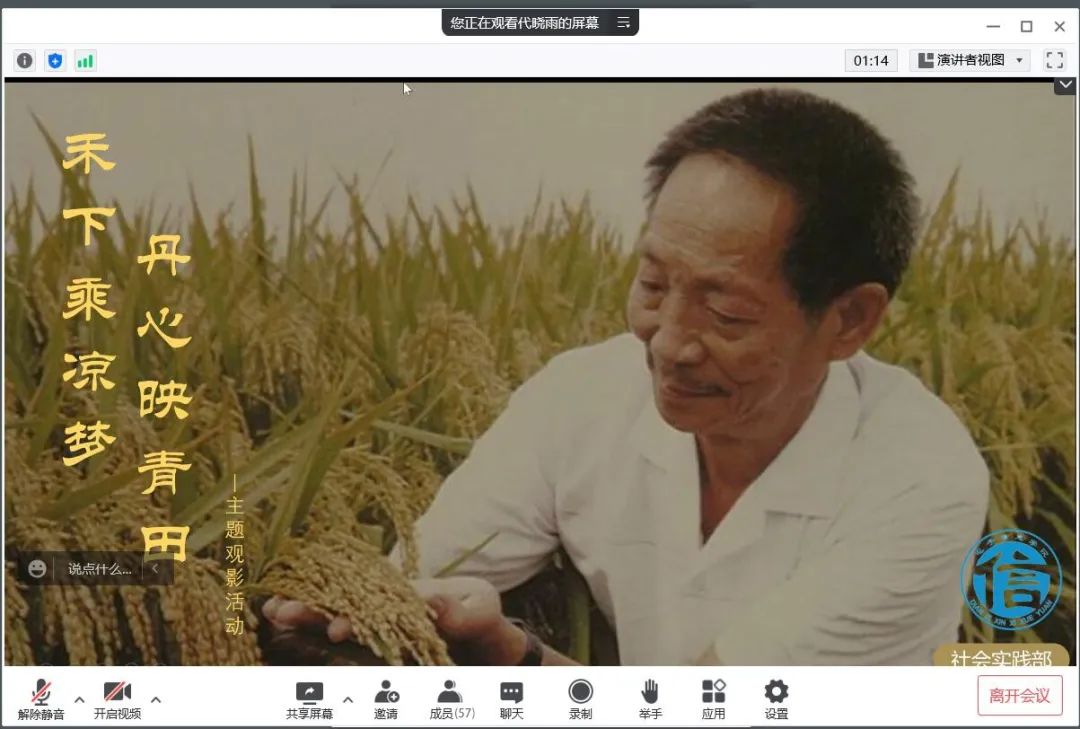The image size is (1080, 729).
Task: Enter full screen mode
Action: 1055,60
